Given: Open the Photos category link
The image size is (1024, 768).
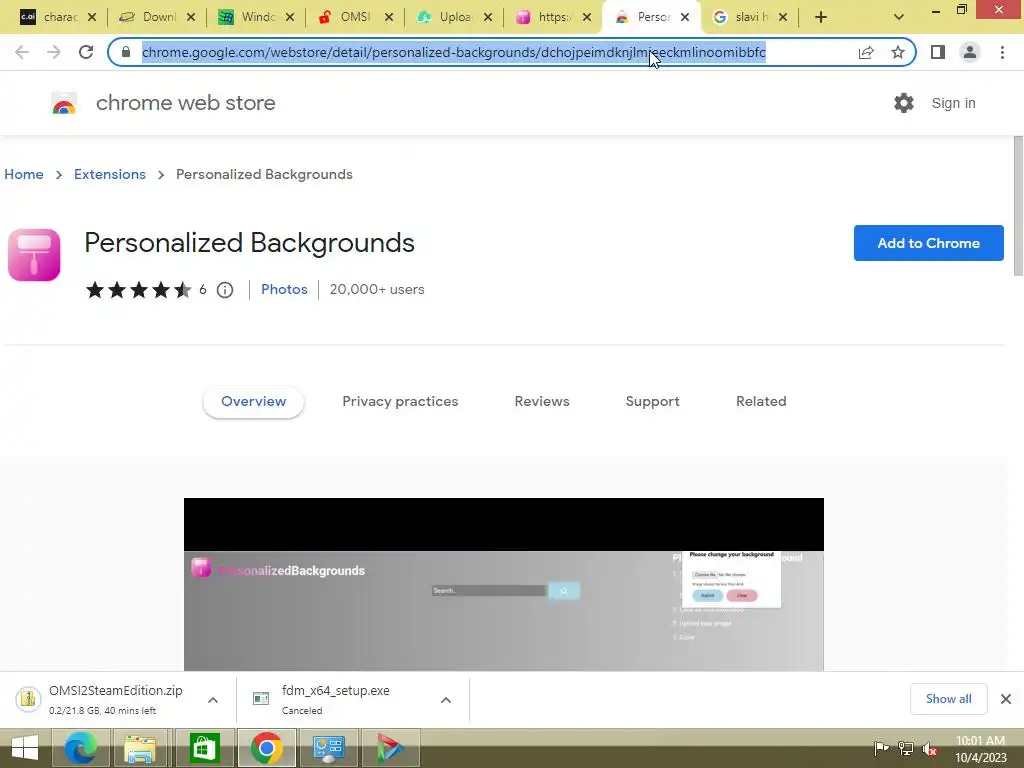Looking at the screenshot, I should 284,289.
